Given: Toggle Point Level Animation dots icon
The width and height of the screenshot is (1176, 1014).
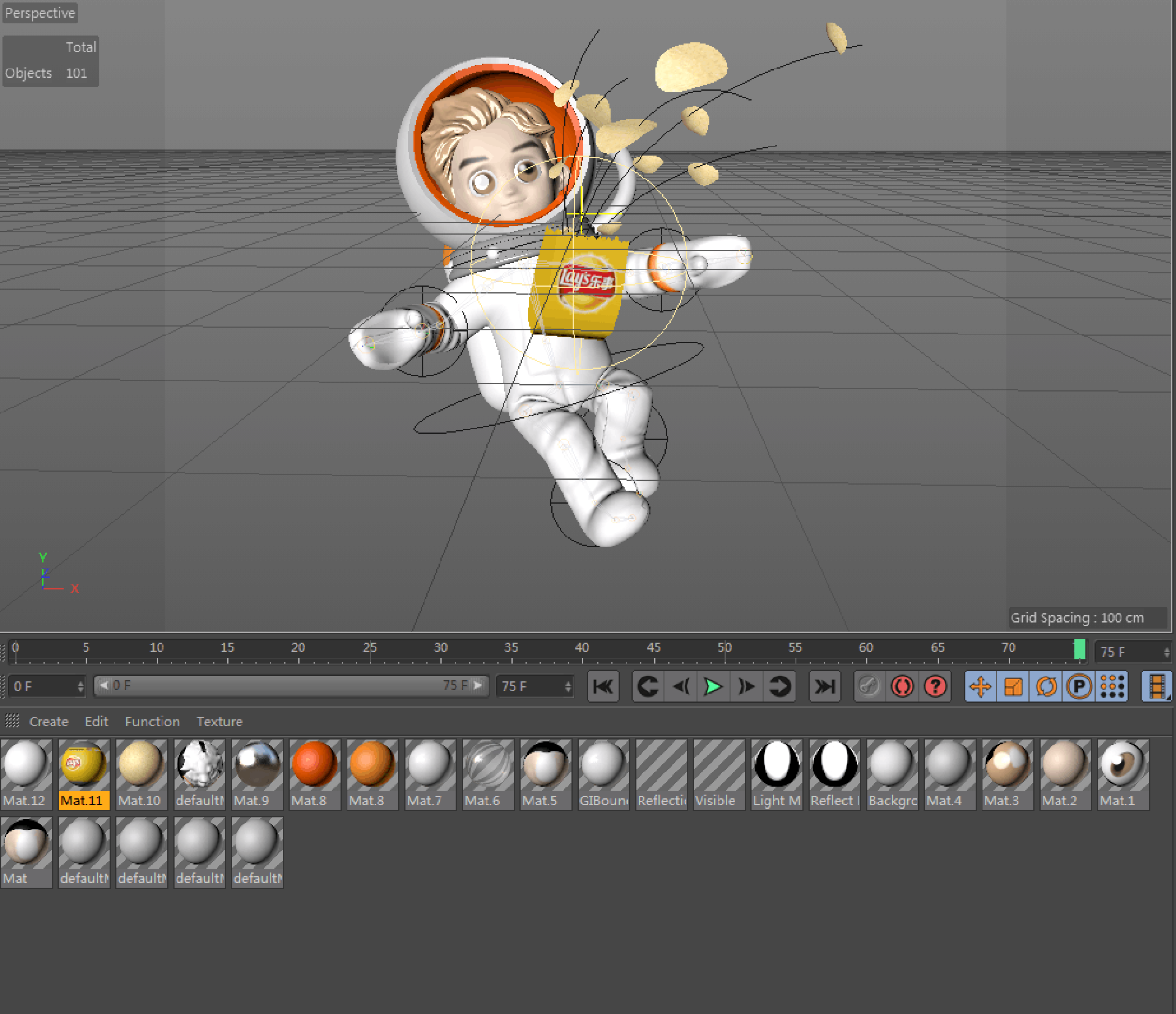Looking at the screenshot, I should tap(1112, 686).
